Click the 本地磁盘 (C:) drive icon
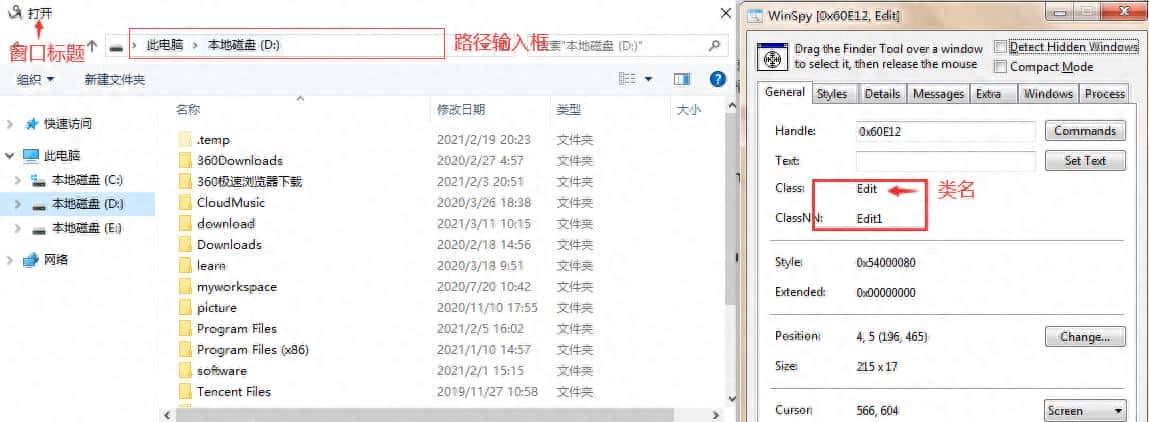Image resolution: width=1149 pixels, height=422 pixels. (x=40, y=180)
